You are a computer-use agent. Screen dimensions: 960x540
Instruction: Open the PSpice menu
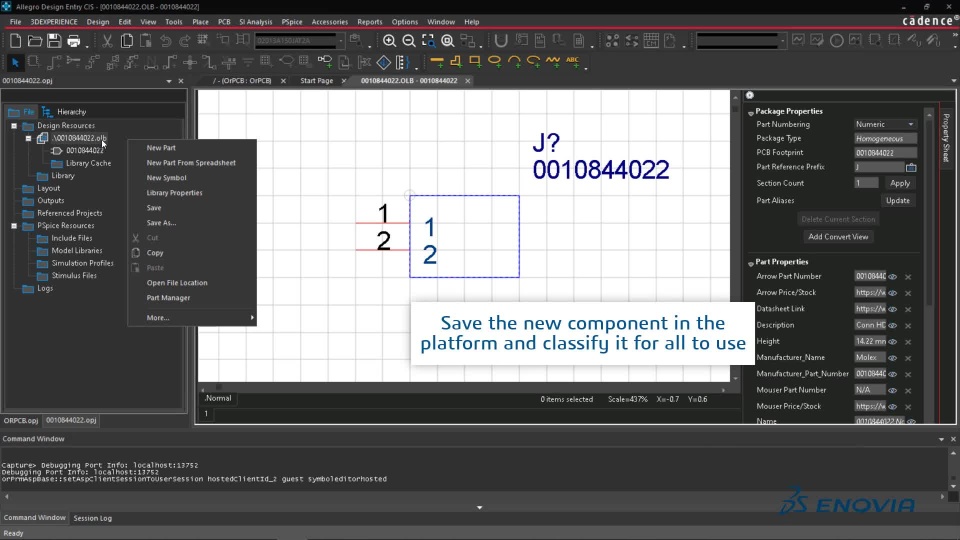(292, 22)
